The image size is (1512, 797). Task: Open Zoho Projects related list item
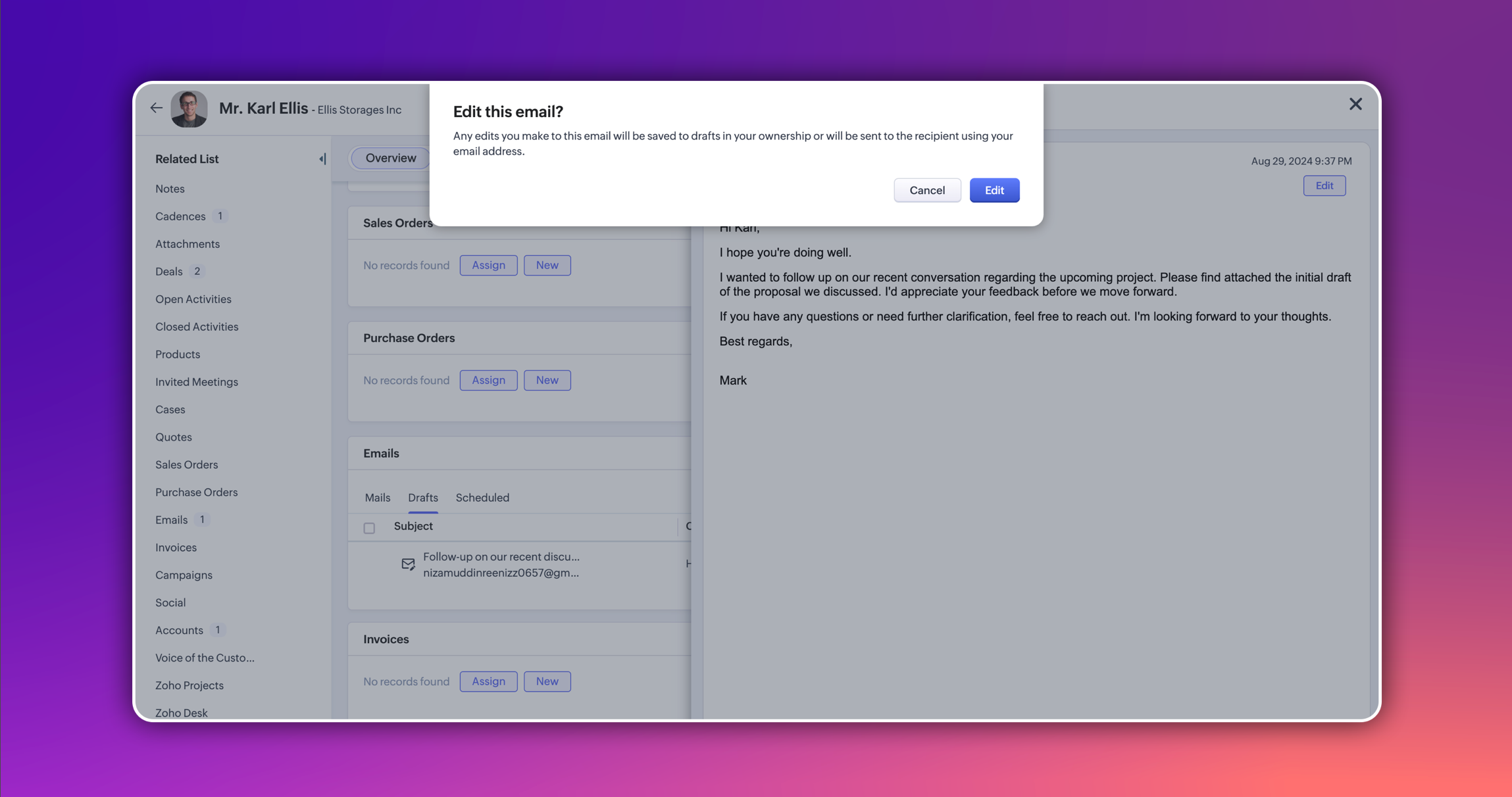[x=189, y=685]
